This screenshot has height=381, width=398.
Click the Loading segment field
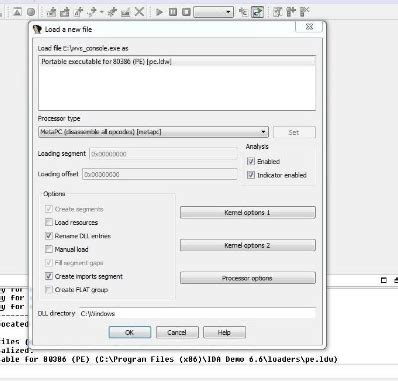point(163,154)
